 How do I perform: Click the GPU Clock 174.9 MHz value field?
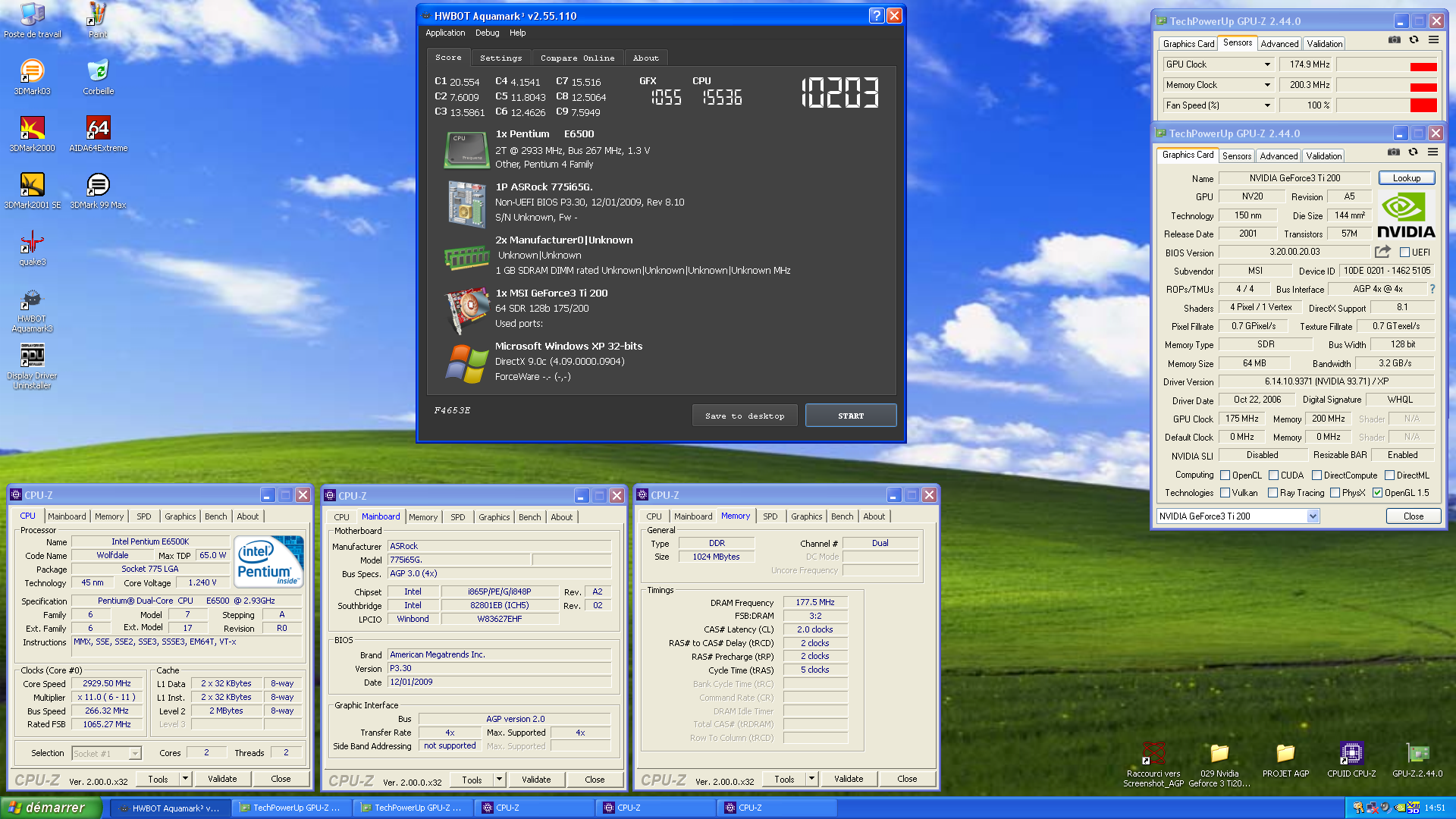coord(1306,64)
